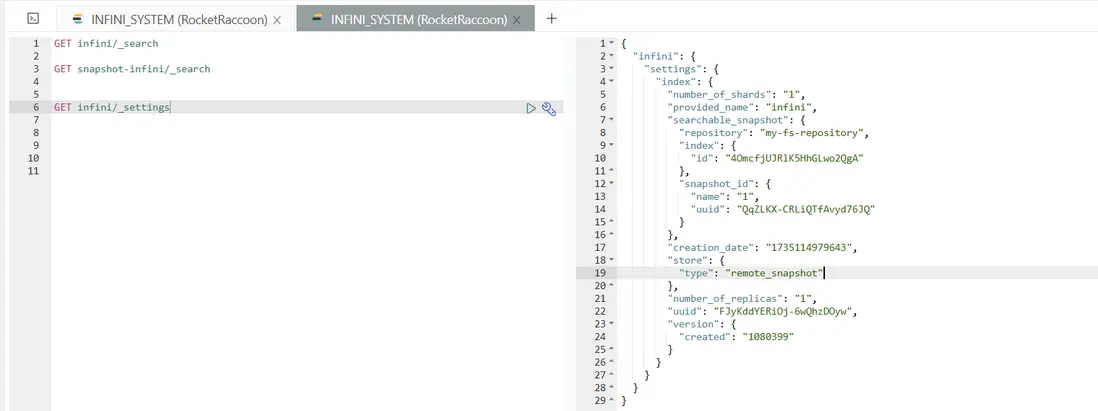Close the first INFINI_SYSTEM tab
The image size is (1098, 411).
coord(277,20)
